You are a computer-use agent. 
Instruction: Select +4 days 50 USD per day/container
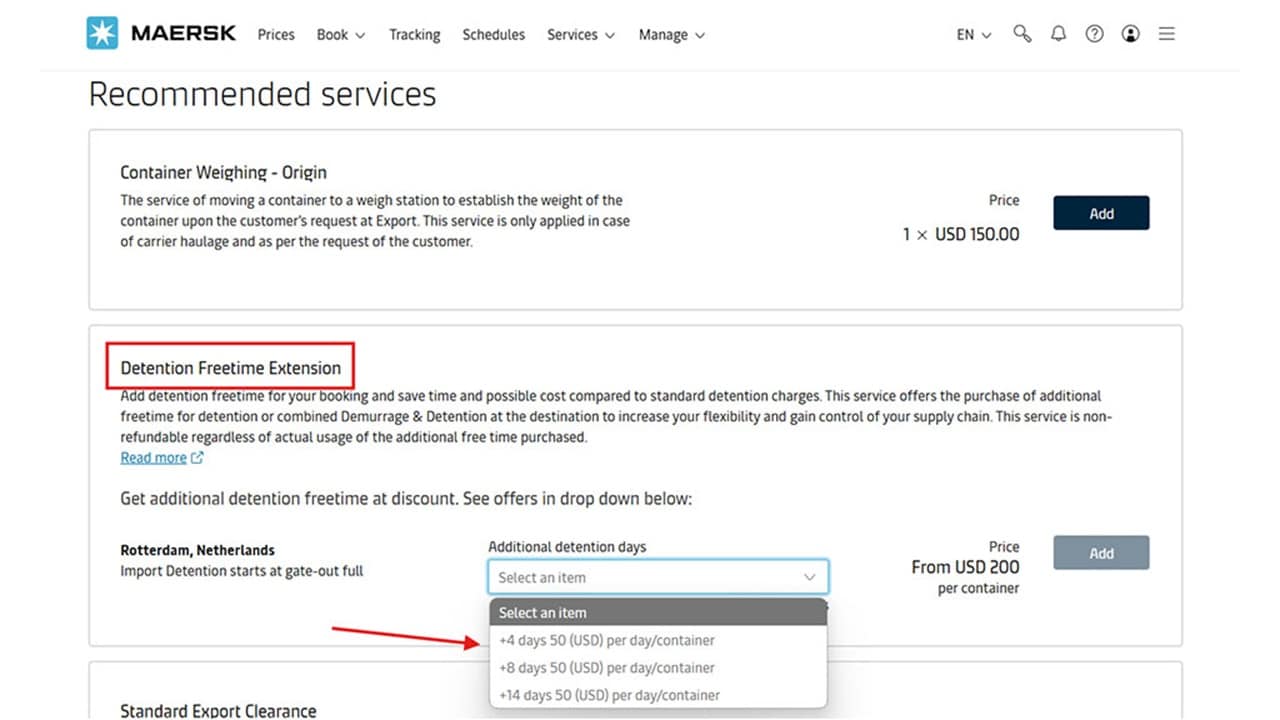point(606,640)
